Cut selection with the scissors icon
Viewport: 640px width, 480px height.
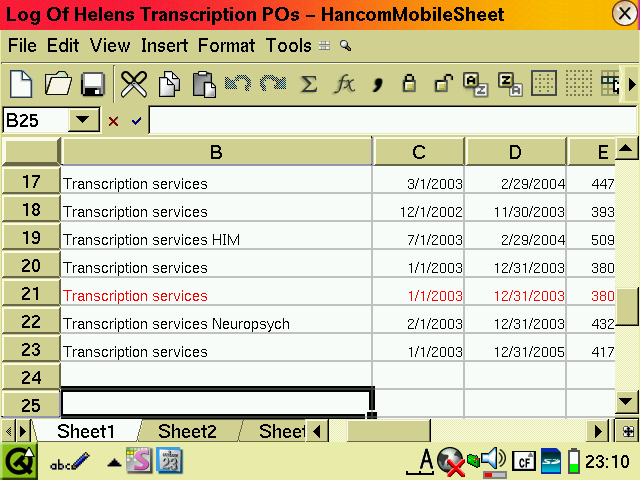click(134, 84)
